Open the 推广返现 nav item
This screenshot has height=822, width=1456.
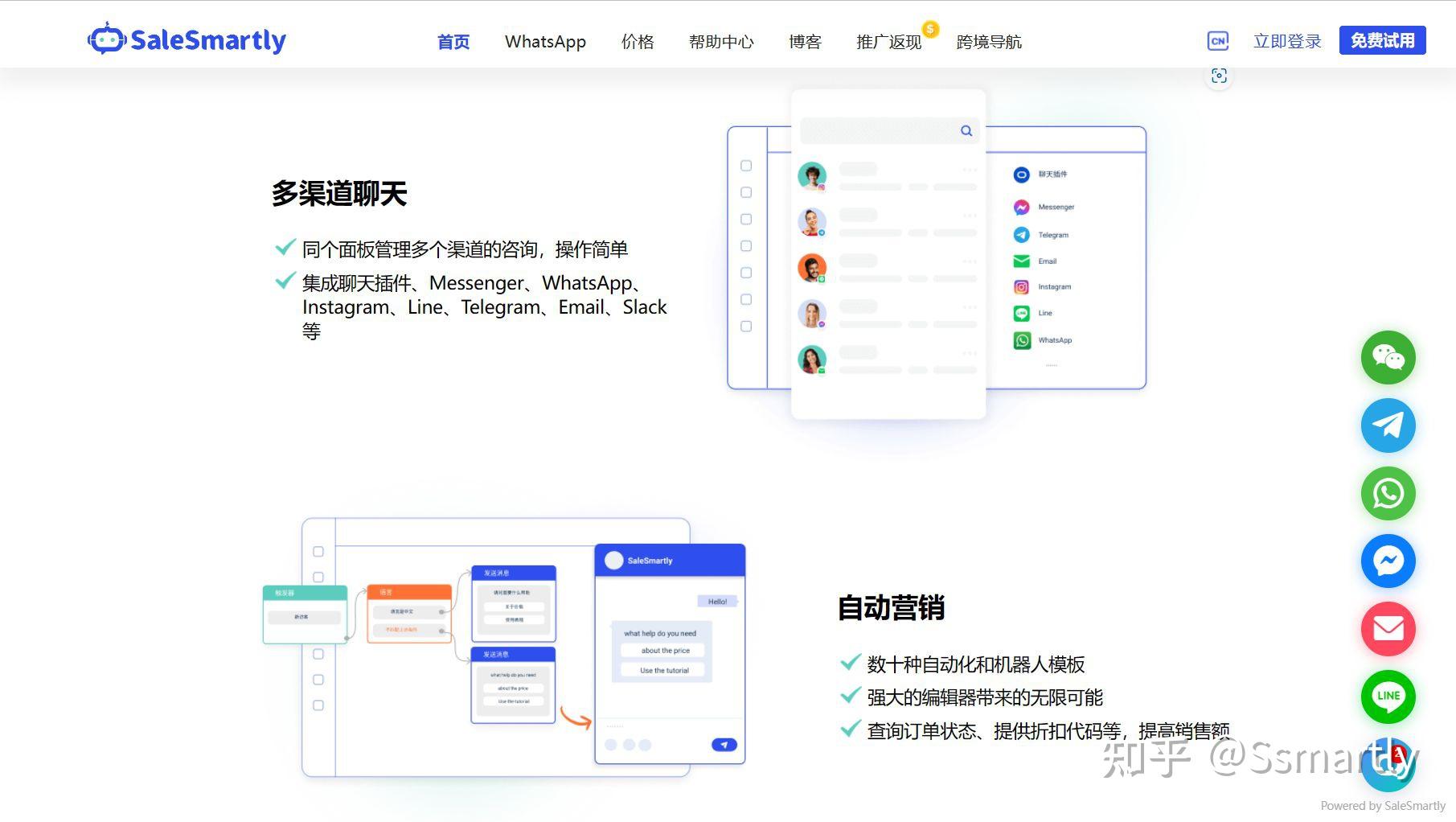point(889,42)
